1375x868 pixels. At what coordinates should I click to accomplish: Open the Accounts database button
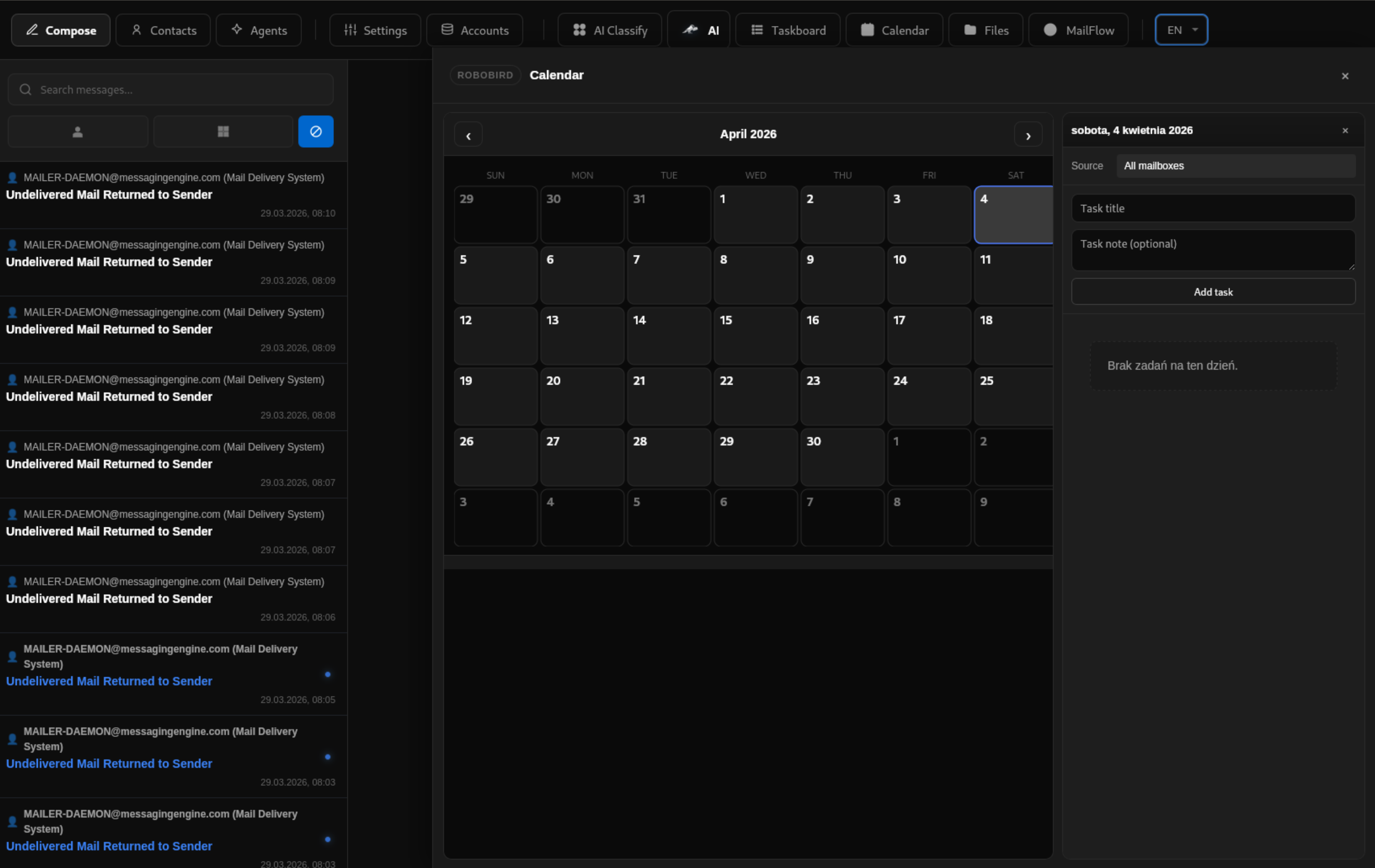tap(475, 30)
